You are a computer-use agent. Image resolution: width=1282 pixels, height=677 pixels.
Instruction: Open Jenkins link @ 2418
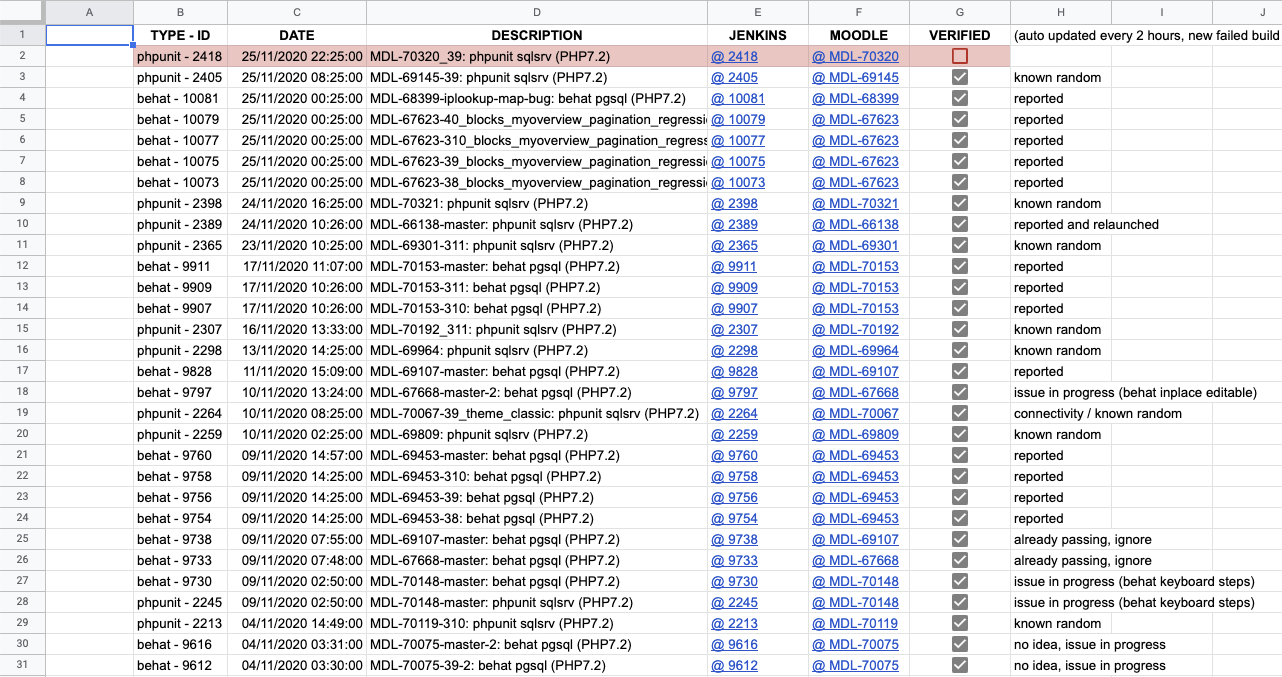click(x=734, y=56)
